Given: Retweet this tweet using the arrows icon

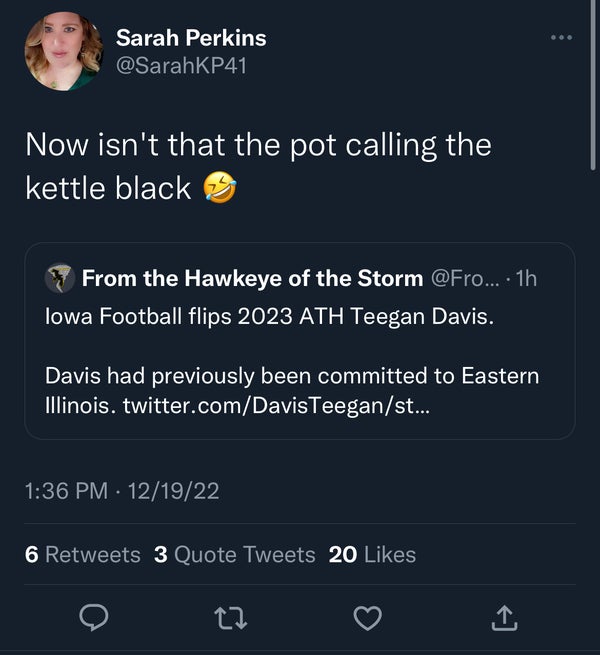Looking at the screenshot, I should tap(231, 620).
